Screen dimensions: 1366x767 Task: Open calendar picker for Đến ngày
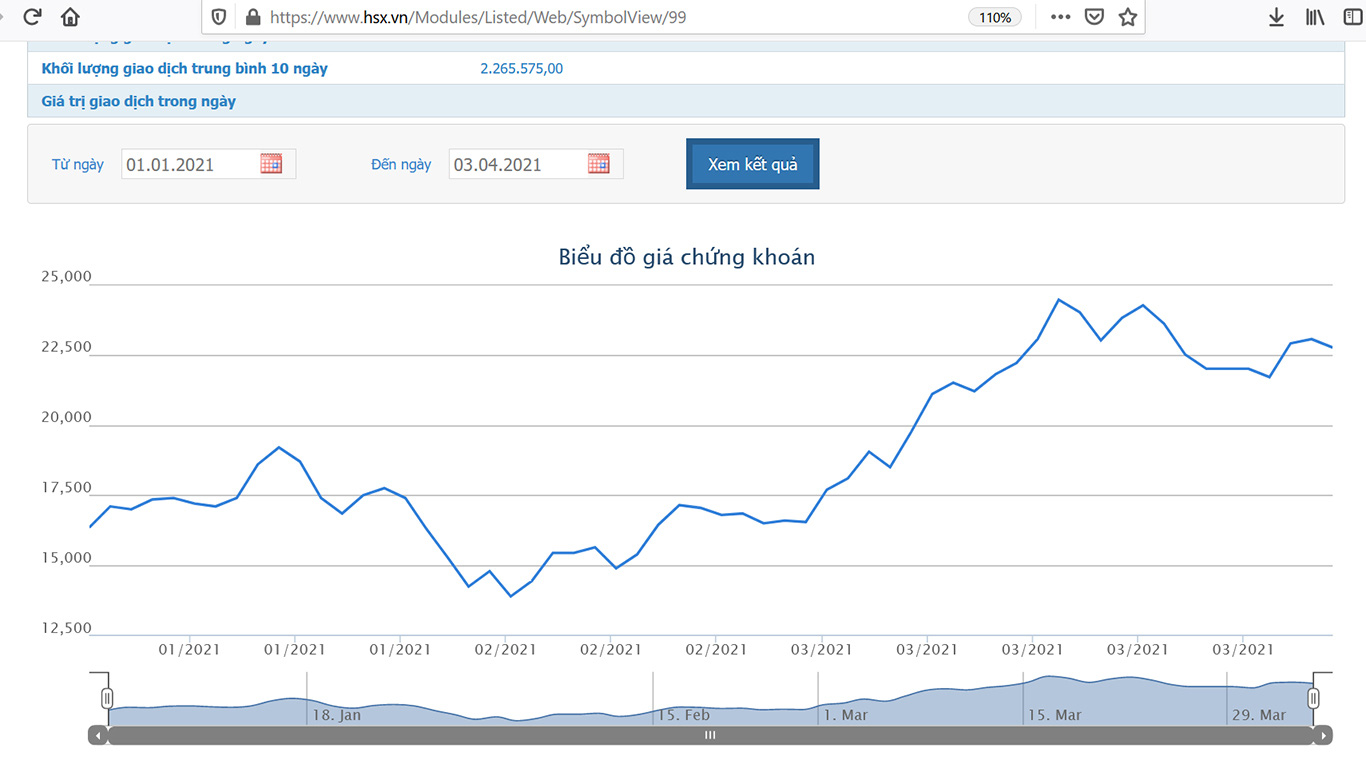point(598,164)
